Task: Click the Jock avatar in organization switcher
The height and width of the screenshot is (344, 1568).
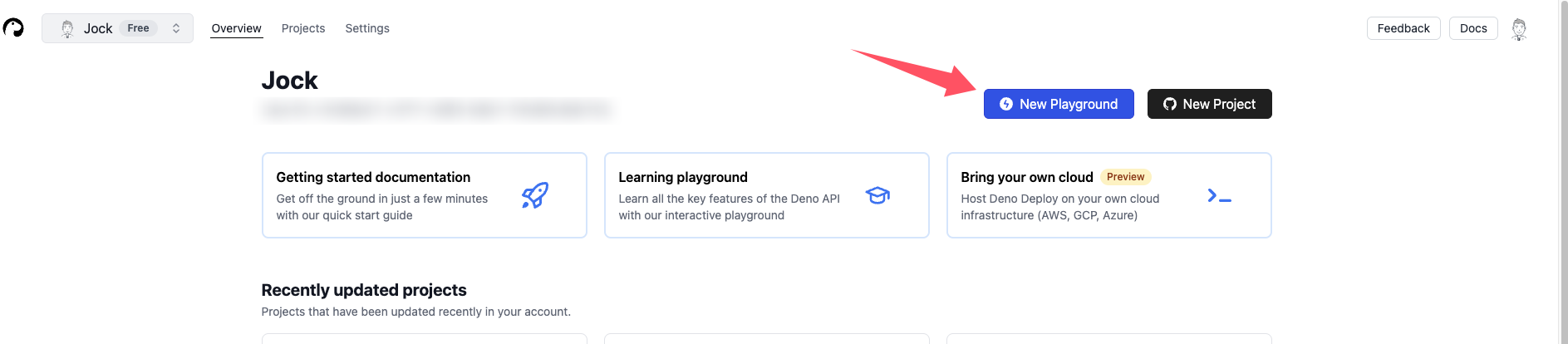Action: click(x=67, y=28)
